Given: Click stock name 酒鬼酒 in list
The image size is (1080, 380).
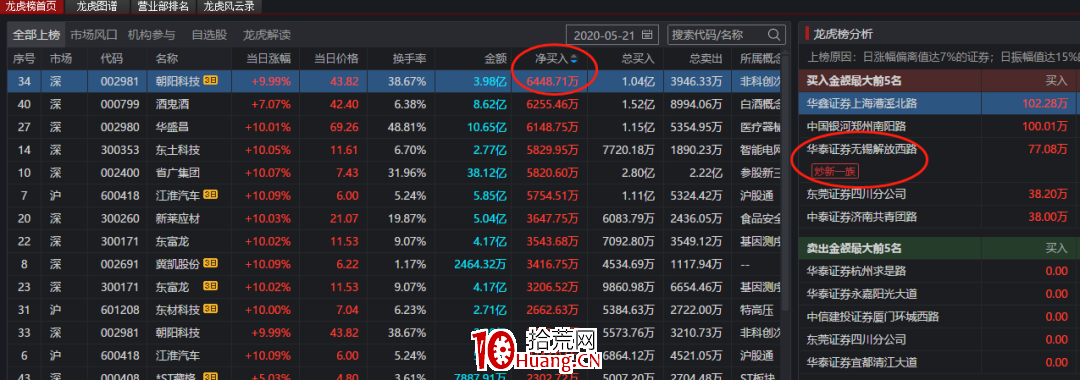Looking at the screenshot, I should click(x=173, y=104).
